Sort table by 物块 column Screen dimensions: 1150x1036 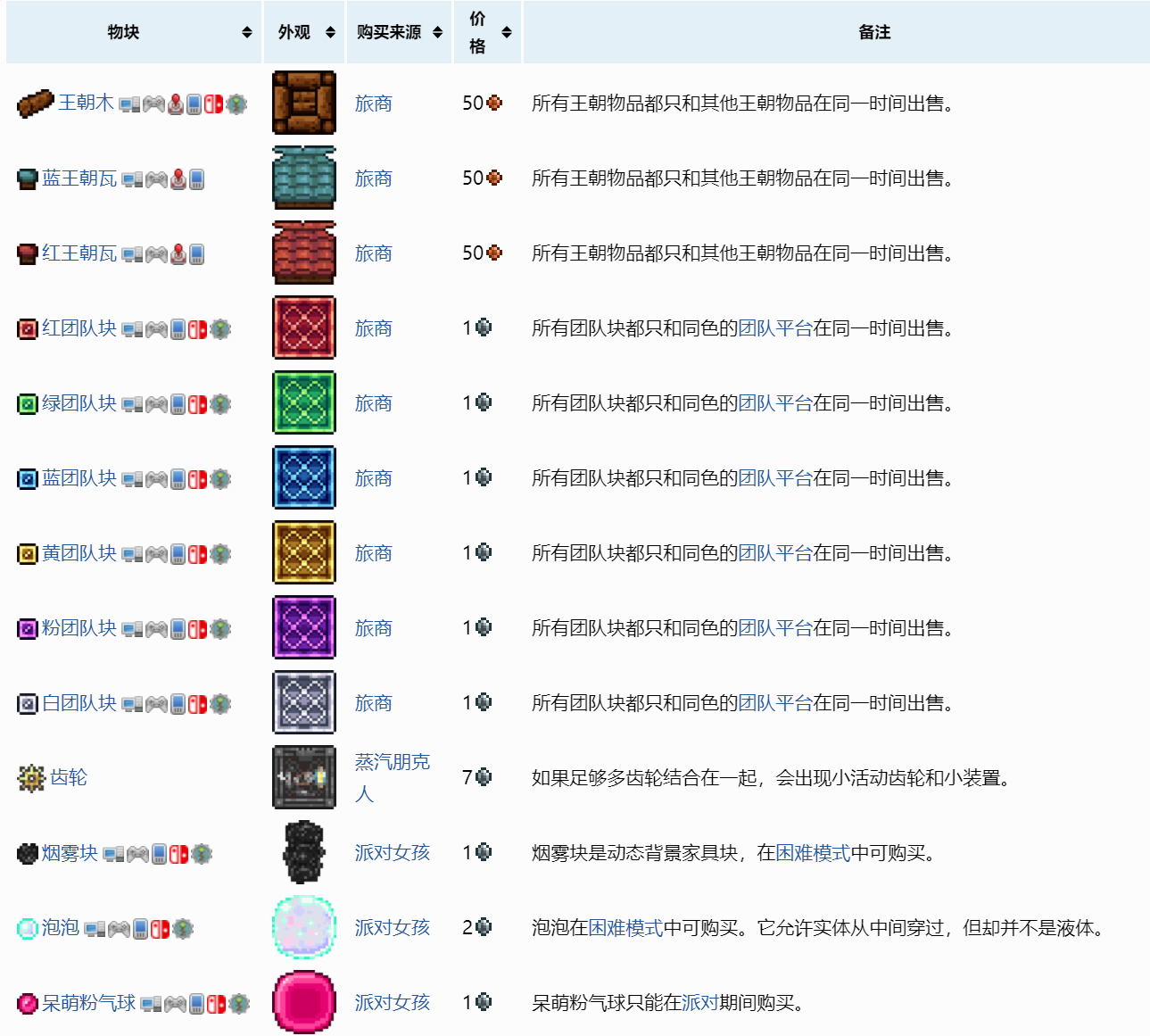coord(246,32)
